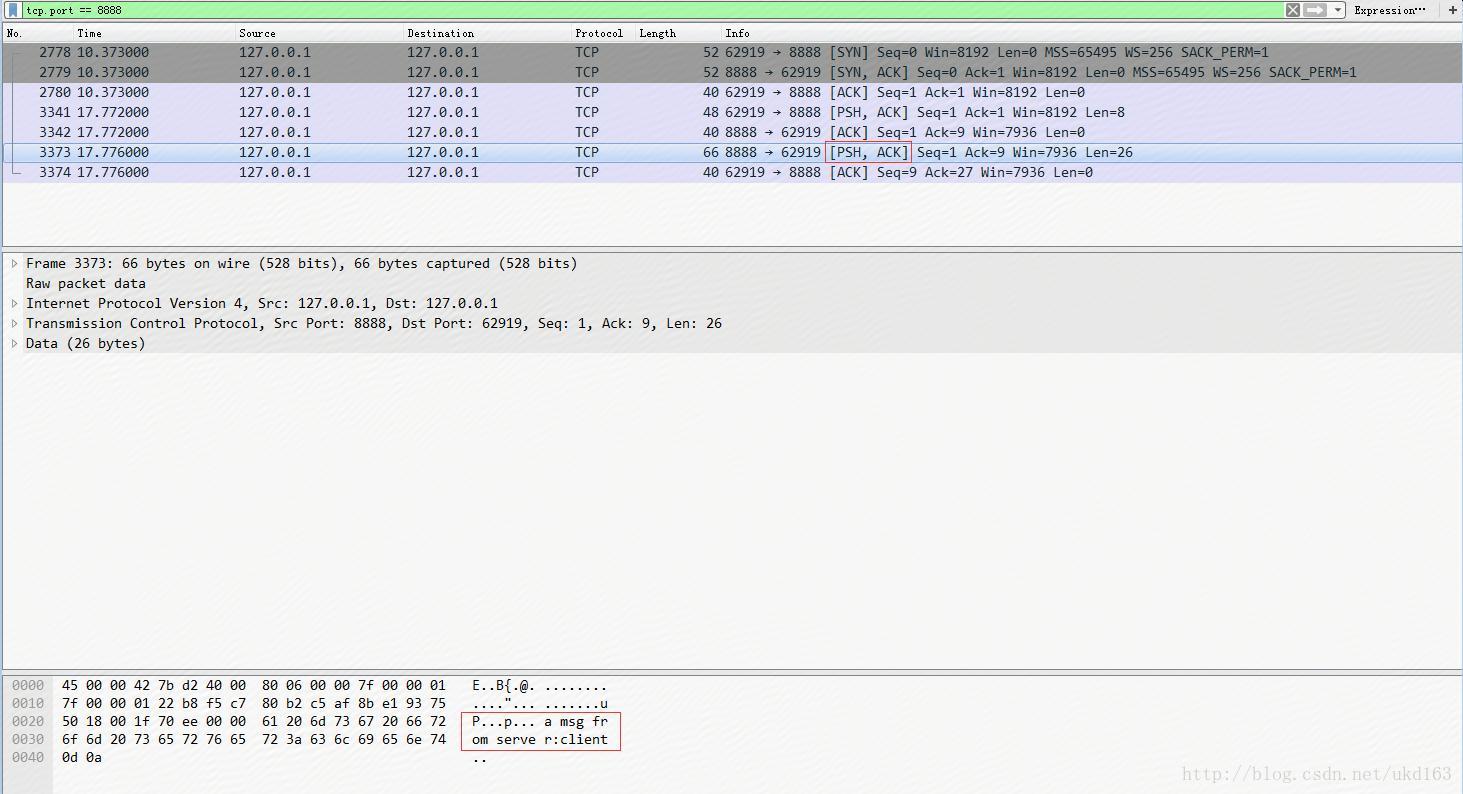1463x794 pixels.
Task: Click ASCII text 'P...p... a msg fr'
Action: pyautogui.click(x=540, y=722)
